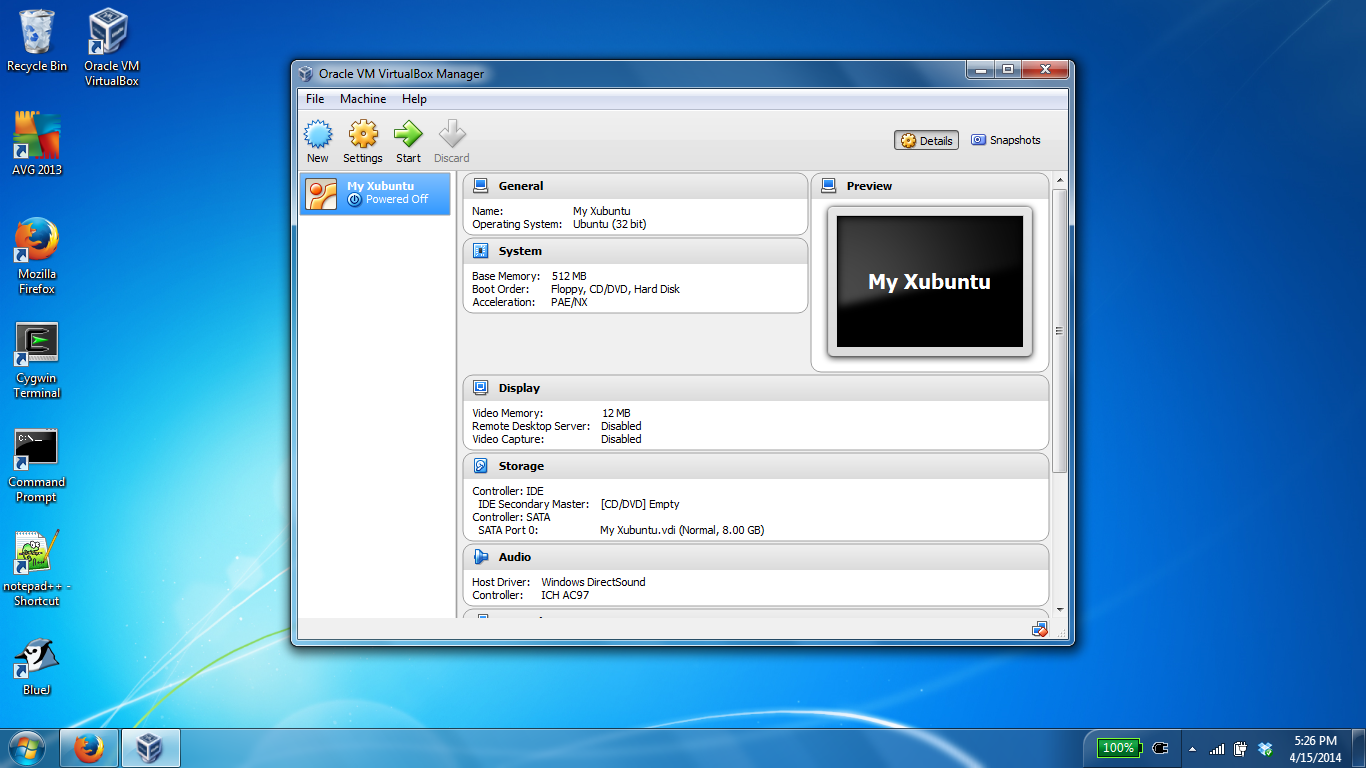Click the '[CD/DVD] Empty' storage entry
The width and height of the screenshot is (1366, 768).
[x=640, y=504]
